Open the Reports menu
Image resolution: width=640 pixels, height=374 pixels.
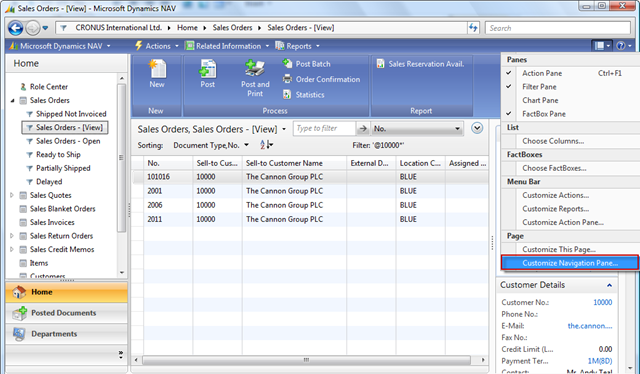pyautogui.click(x=297, y=46)
